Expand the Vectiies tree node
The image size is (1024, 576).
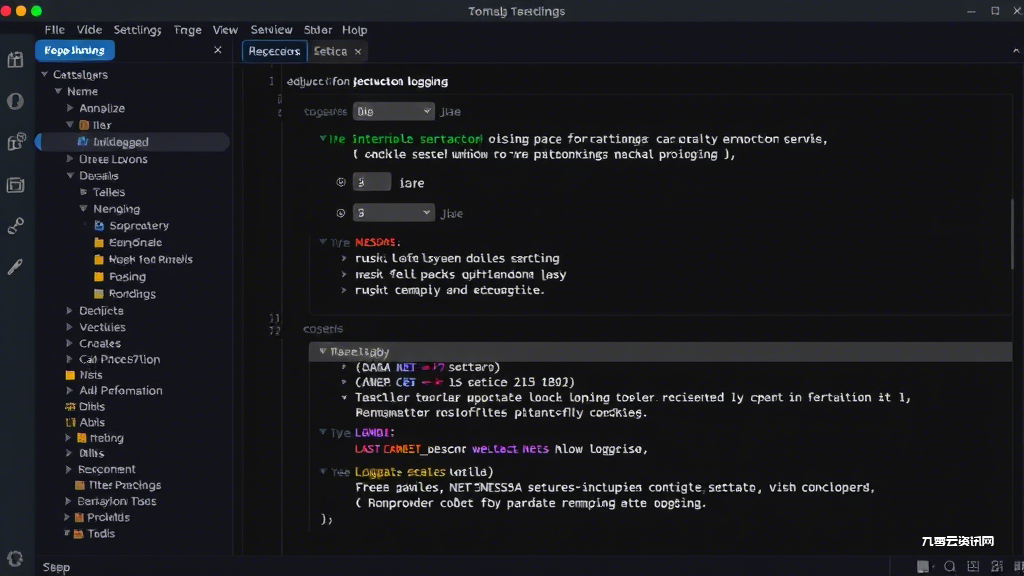pos(69,327)
